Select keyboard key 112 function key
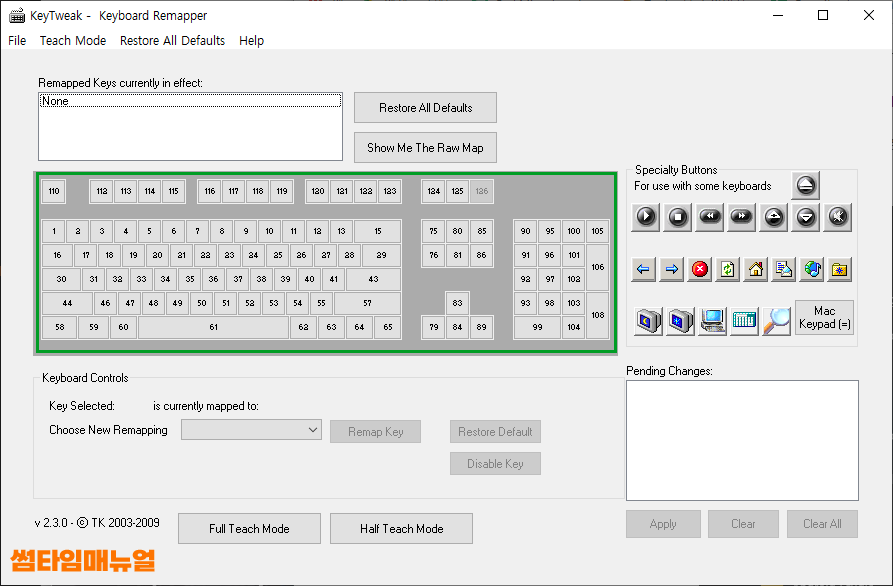Screen dimensions: 893x586 coord(102,191)
